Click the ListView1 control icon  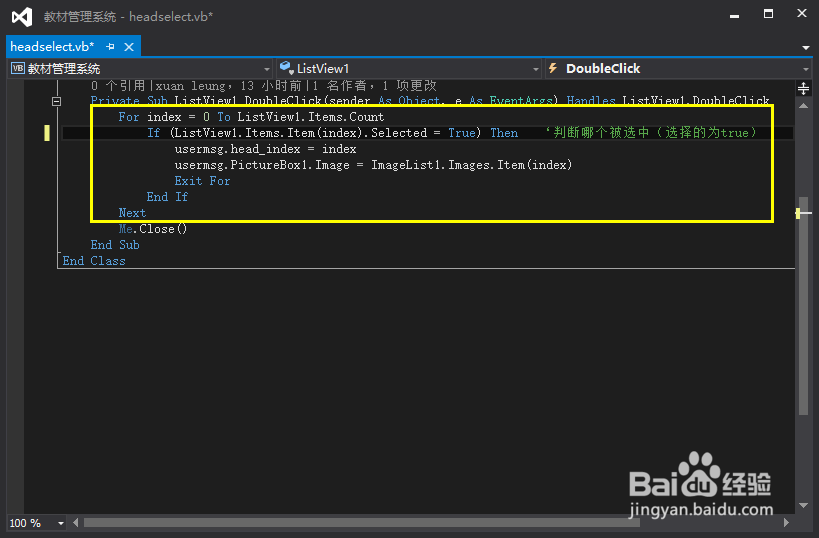[286, 68]
